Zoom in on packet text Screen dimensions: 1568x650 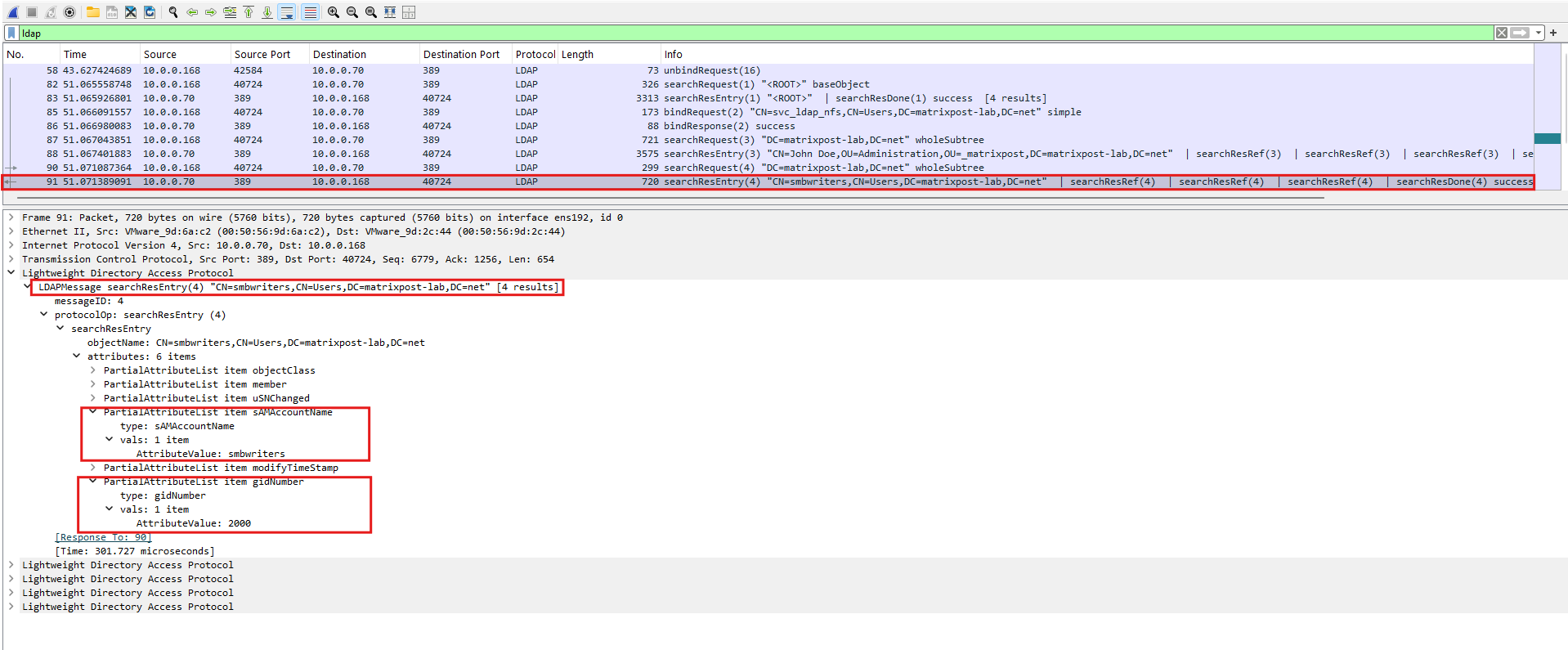tap(334, 12)
